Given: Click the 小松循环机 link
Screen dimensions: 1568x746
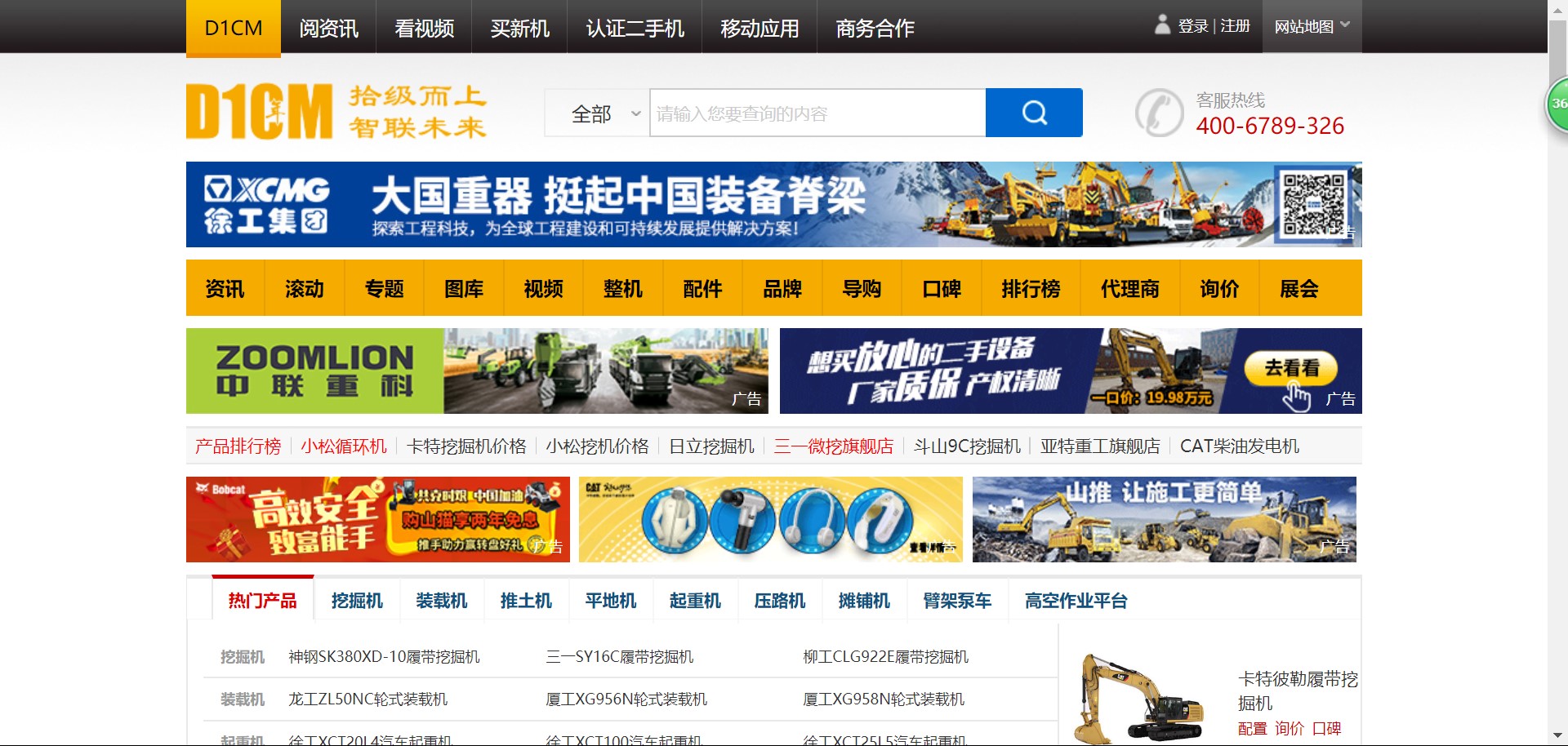Looking at the screenshot, I should pos(344,446).
